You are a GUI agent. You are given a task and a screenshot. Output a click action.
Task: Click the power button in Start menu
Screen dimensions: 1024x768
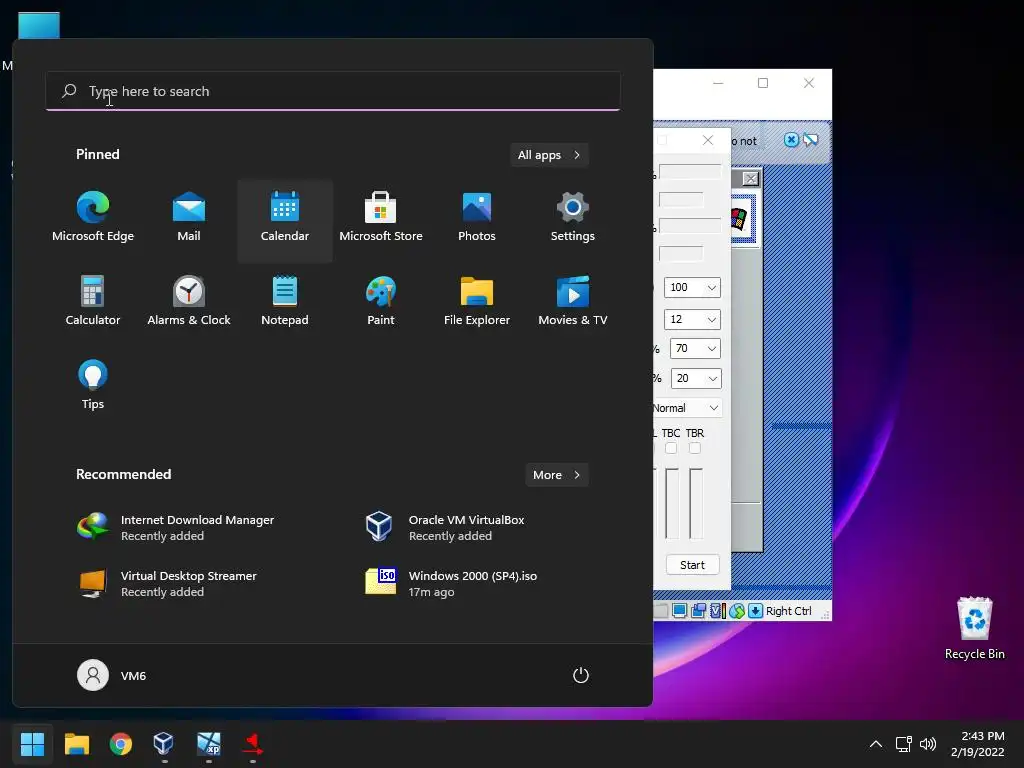pyautogui.click(x=581, y=675)
